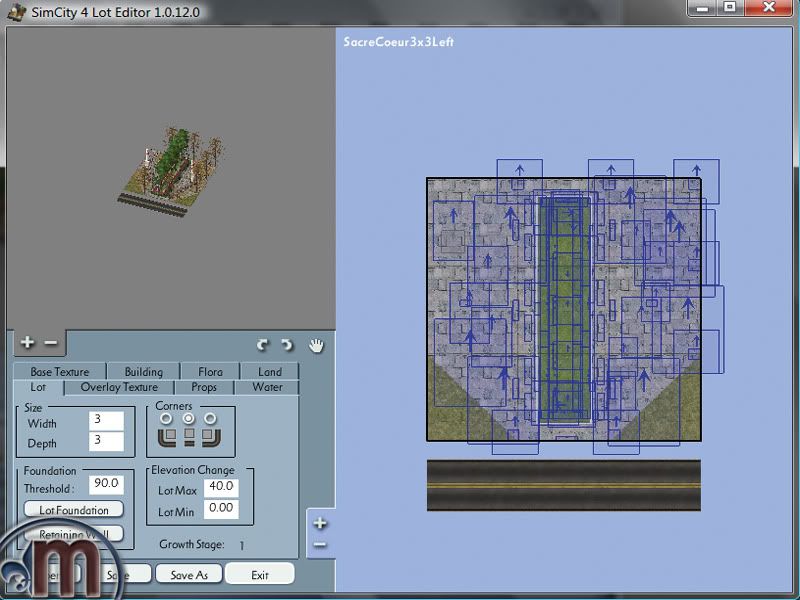
Task: Open the Overlay Texture tab
Action: (x=119, y=387)
